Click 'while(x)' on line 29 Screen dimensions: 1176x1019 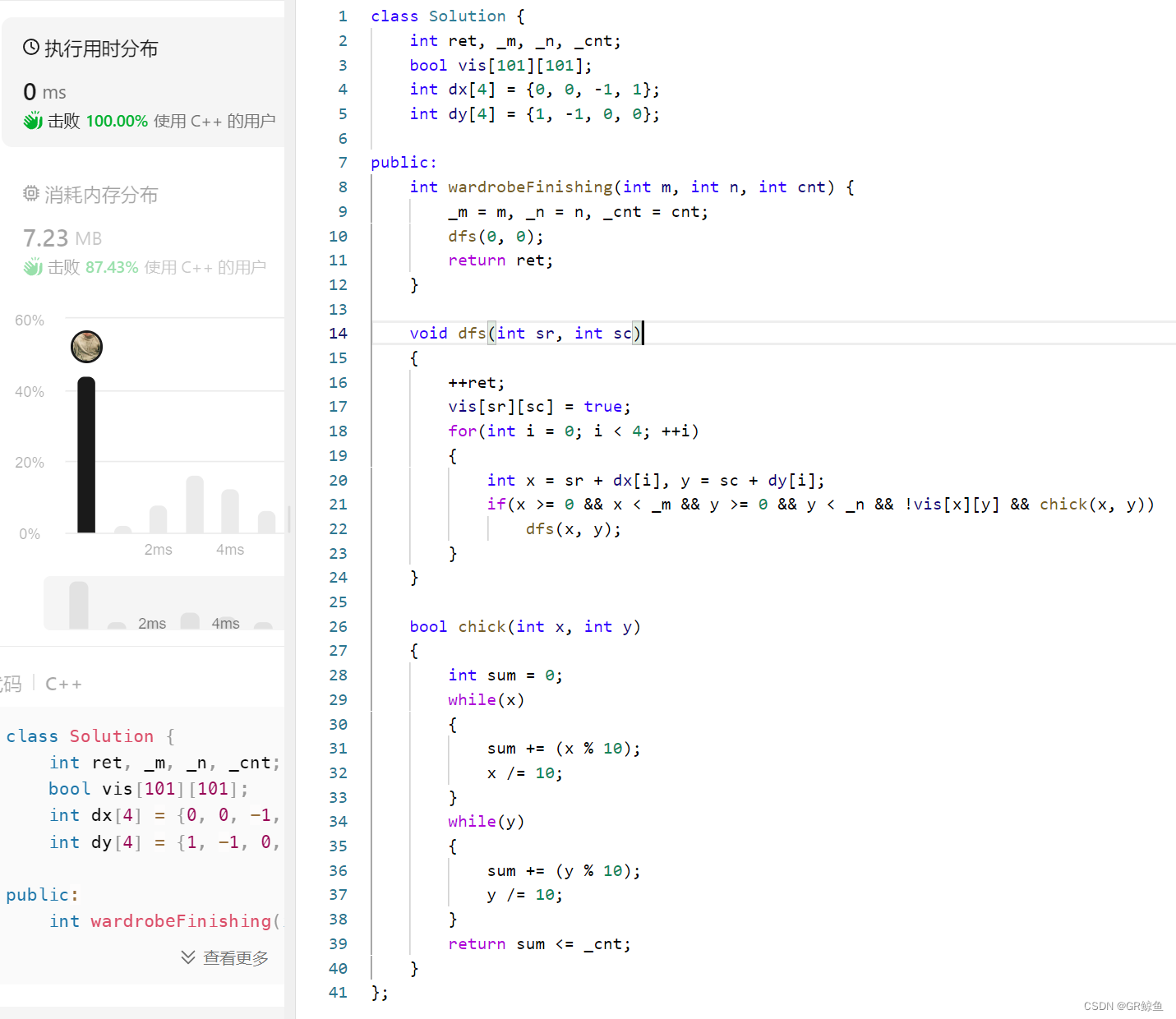[487, 699]
